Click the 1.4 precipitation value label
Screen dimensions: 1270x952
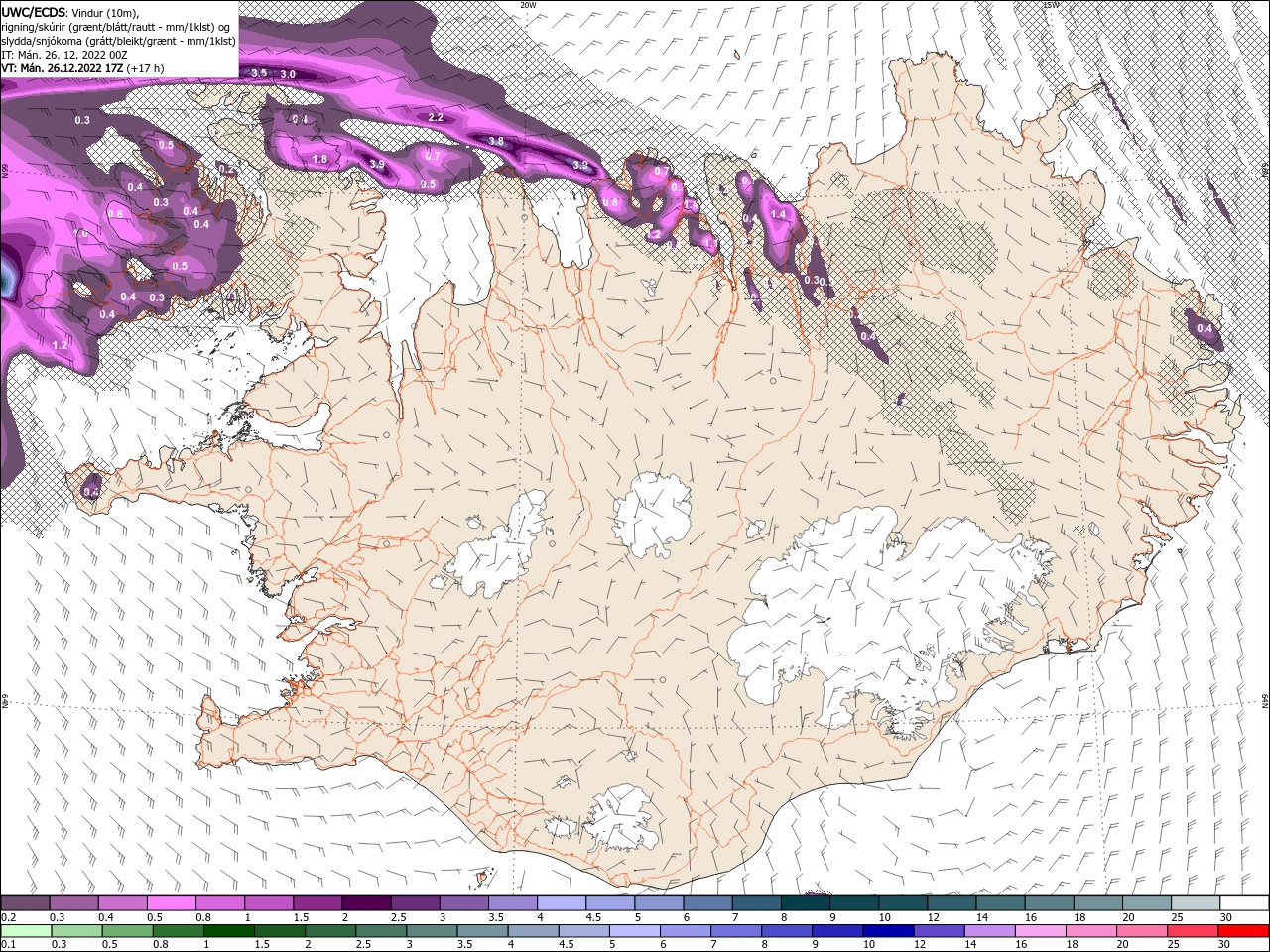(778, 214)
